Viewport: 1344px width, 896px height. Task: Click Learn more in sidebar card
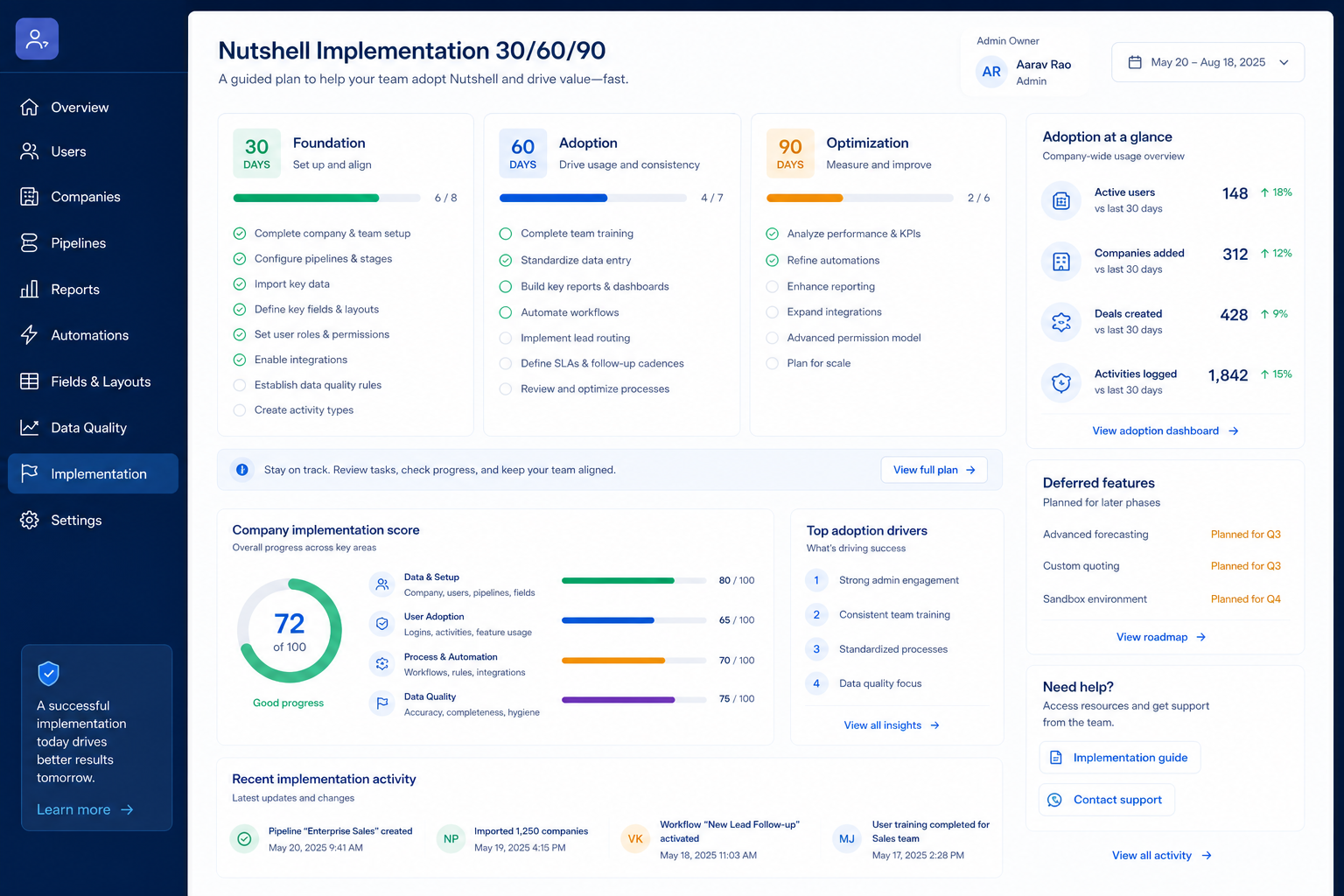pyautogui.click(x=85, y=810)
